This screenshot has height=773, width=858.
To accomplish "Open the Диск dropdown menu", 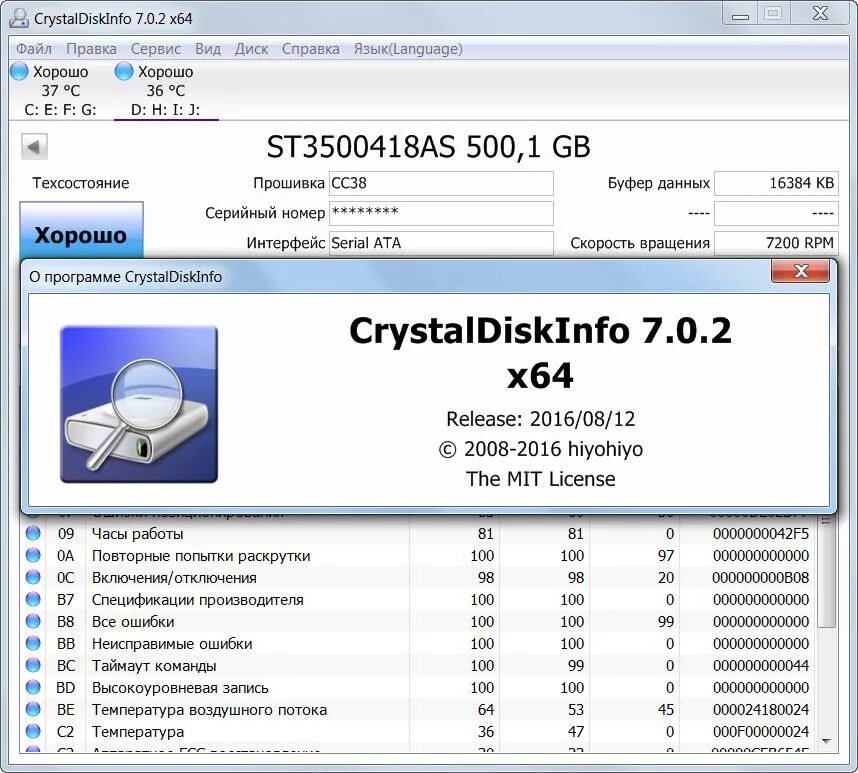I will (251, 48).
